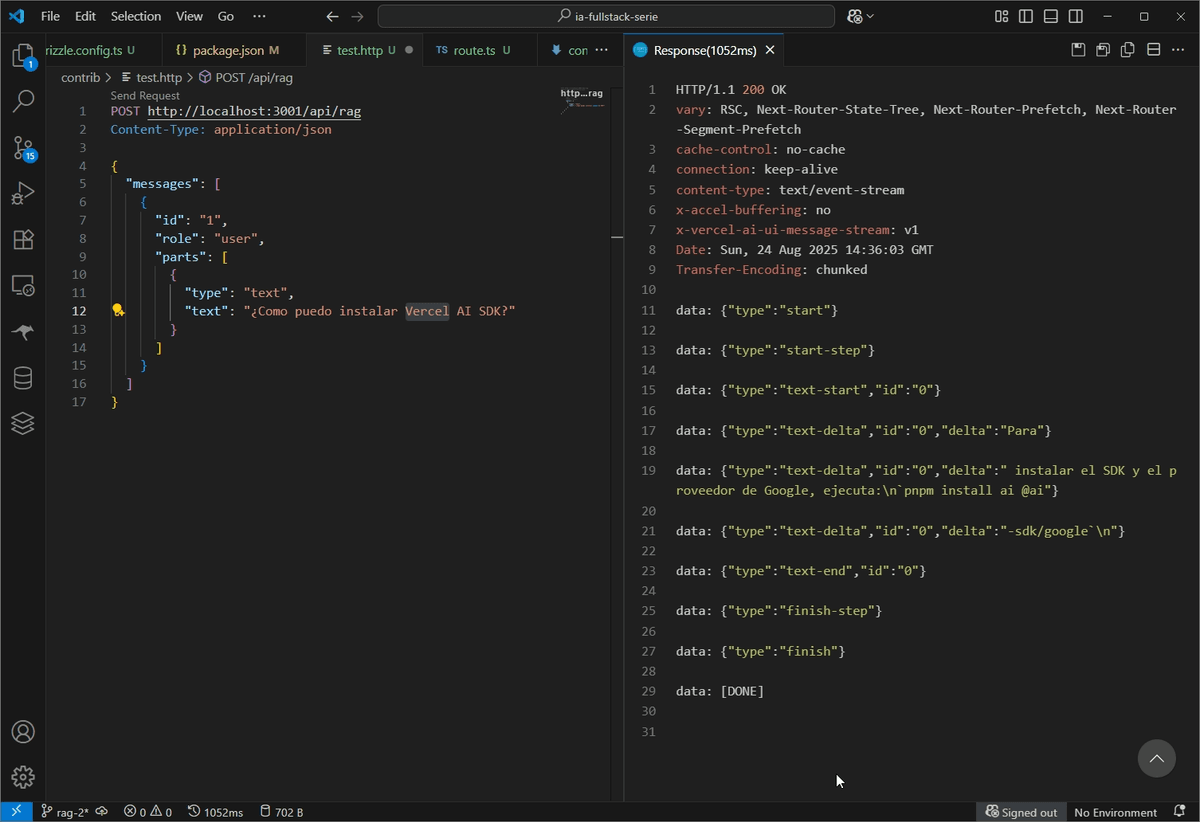Save the response using the save icon
1200x822 pixels.
(1077, 50)
